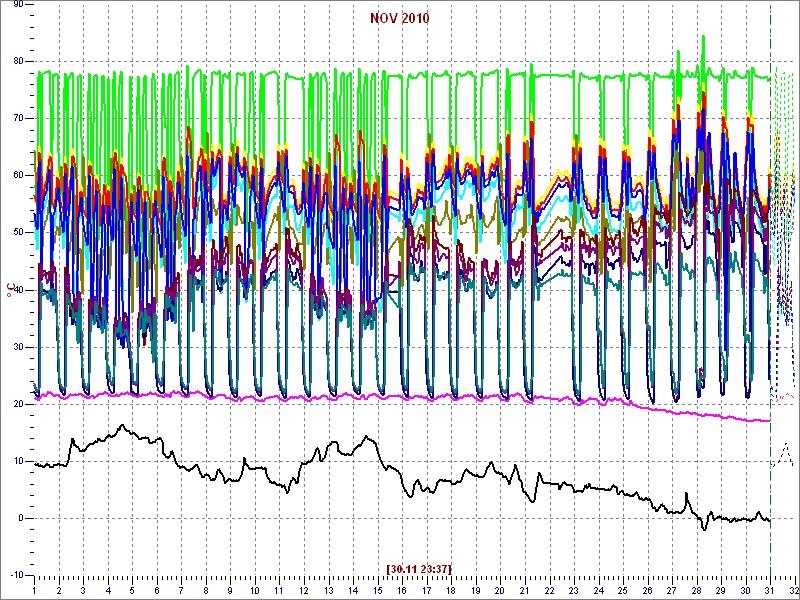Click y-axis value -10
The image size is (800, 600).
pyautogui.click(x=17, y=576)
